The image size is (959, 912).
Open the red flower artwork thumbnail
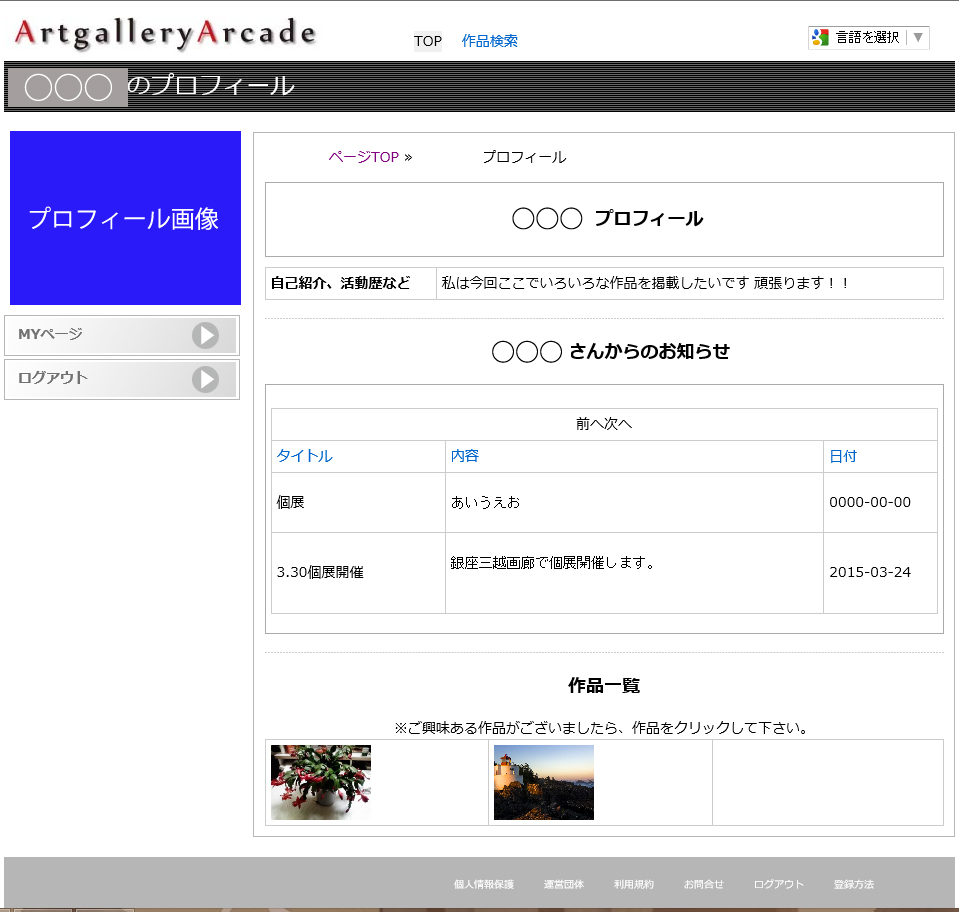click(x=321, y=782)
